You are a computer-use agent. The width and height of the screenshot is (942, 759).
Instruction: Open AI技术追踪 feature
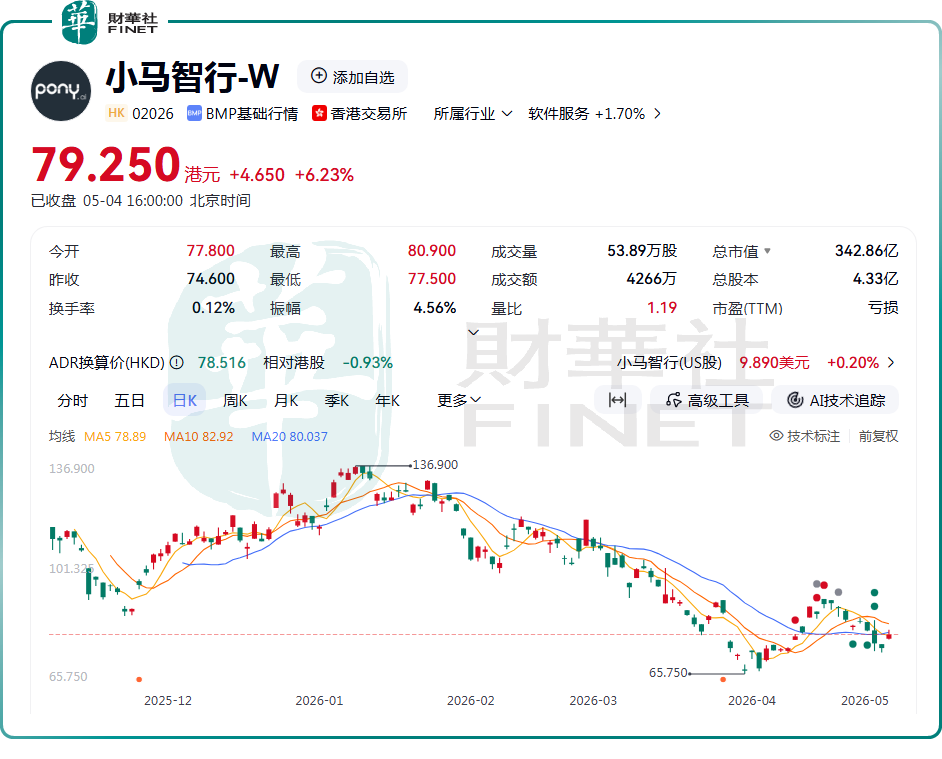[x=836, y=400]
